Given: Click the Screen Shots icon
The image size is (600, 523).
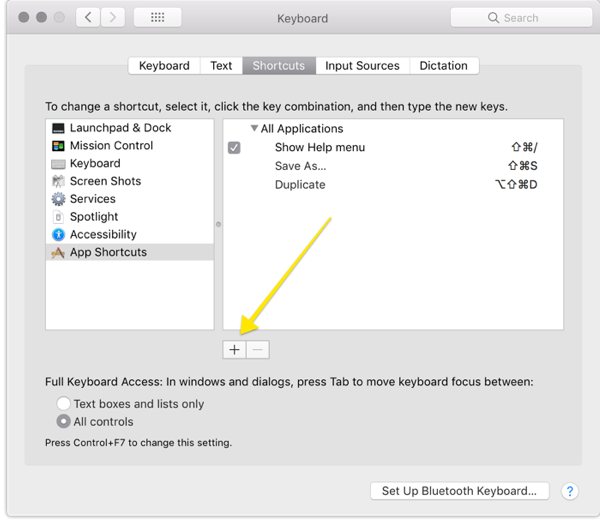Looking at the screenshot, I should (59, 181).
